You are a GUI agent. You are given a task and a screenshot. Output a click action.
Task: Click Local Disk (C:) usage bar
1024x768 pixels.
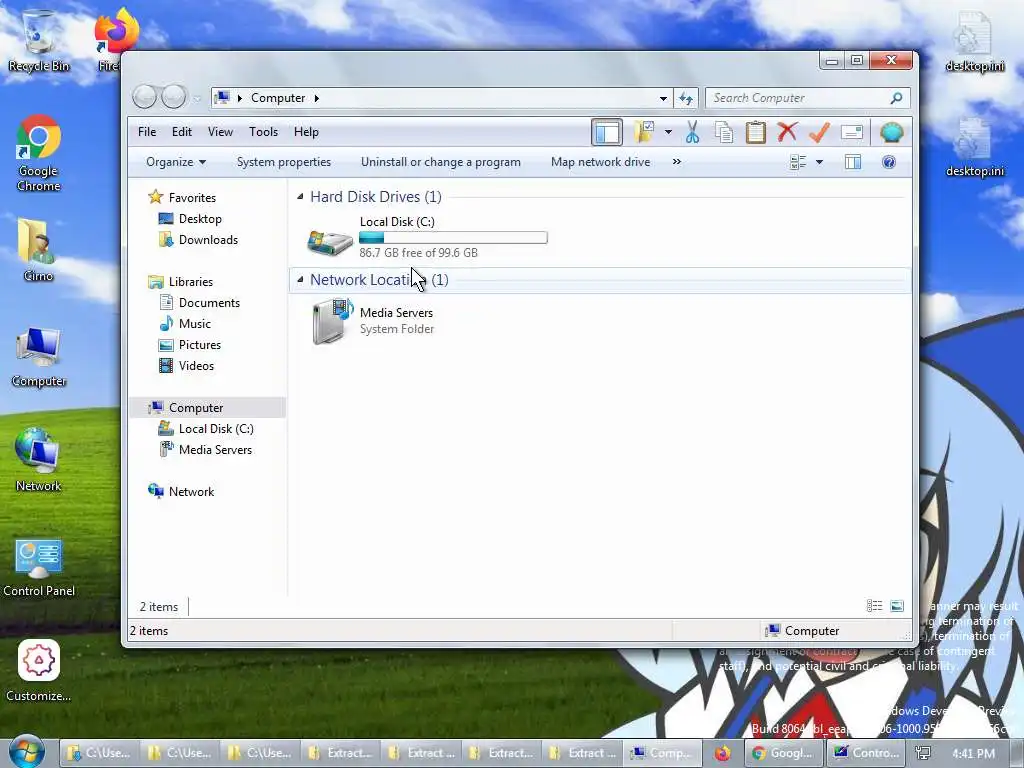(453, 238)
